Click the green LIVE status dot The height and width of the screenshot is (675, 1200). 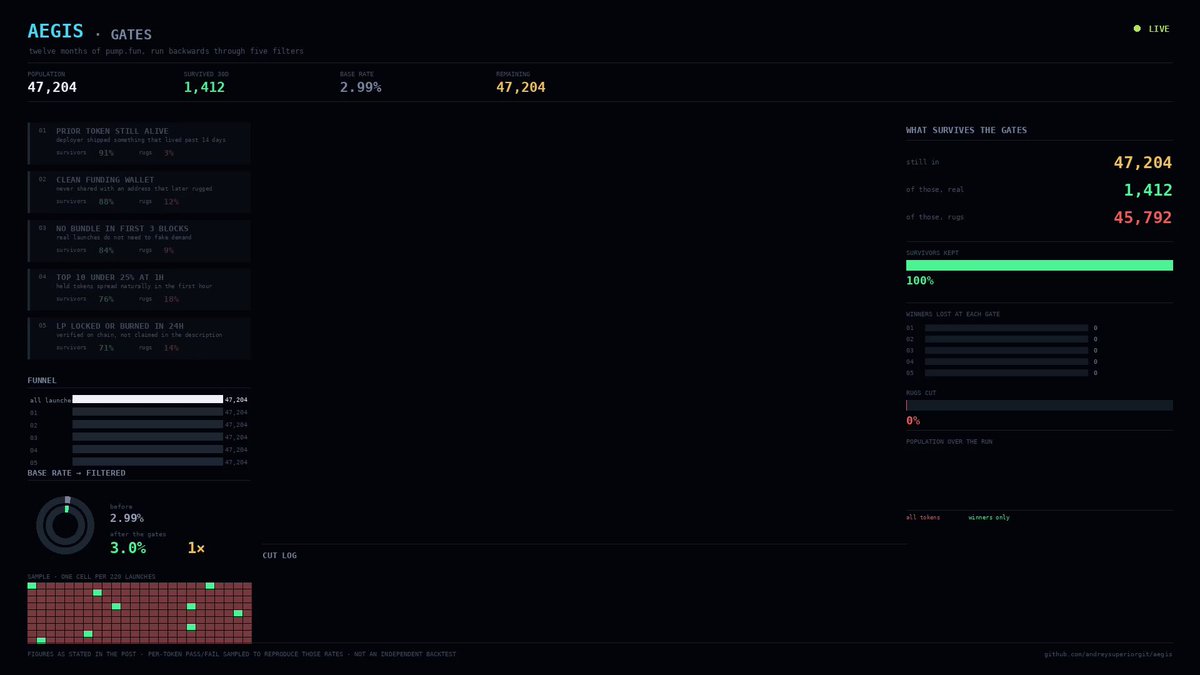coord(1137,29)
